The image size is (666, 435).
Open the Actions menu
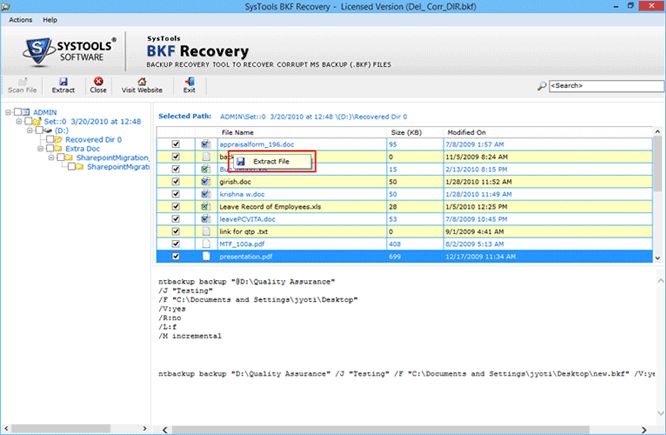coord(20,18)
